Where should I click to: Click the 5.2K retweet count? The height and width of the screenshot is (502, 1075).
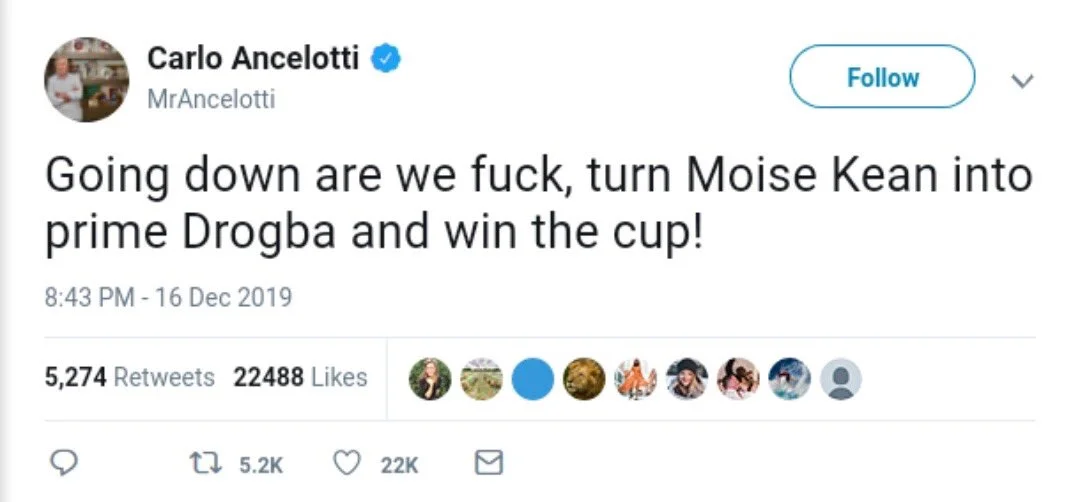(264, 464)
